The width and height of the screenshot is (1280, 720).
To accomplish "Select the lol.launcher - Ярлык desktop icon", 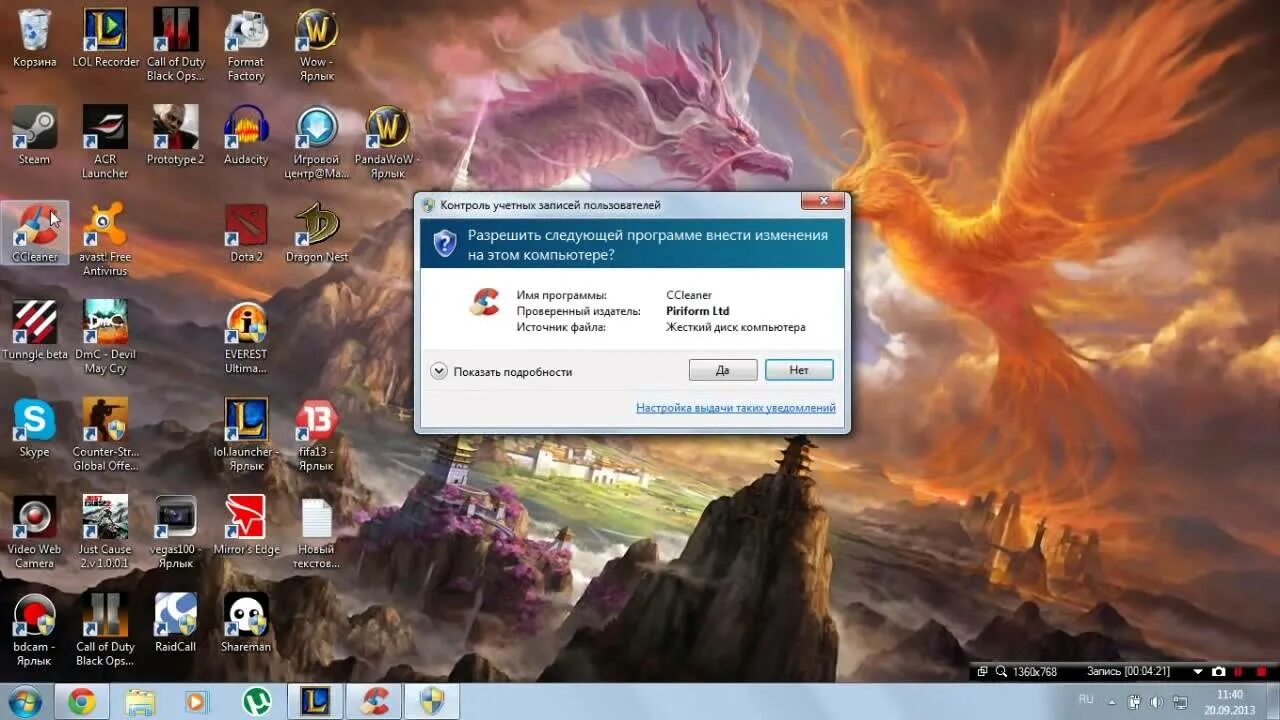I will click(246, 435).
